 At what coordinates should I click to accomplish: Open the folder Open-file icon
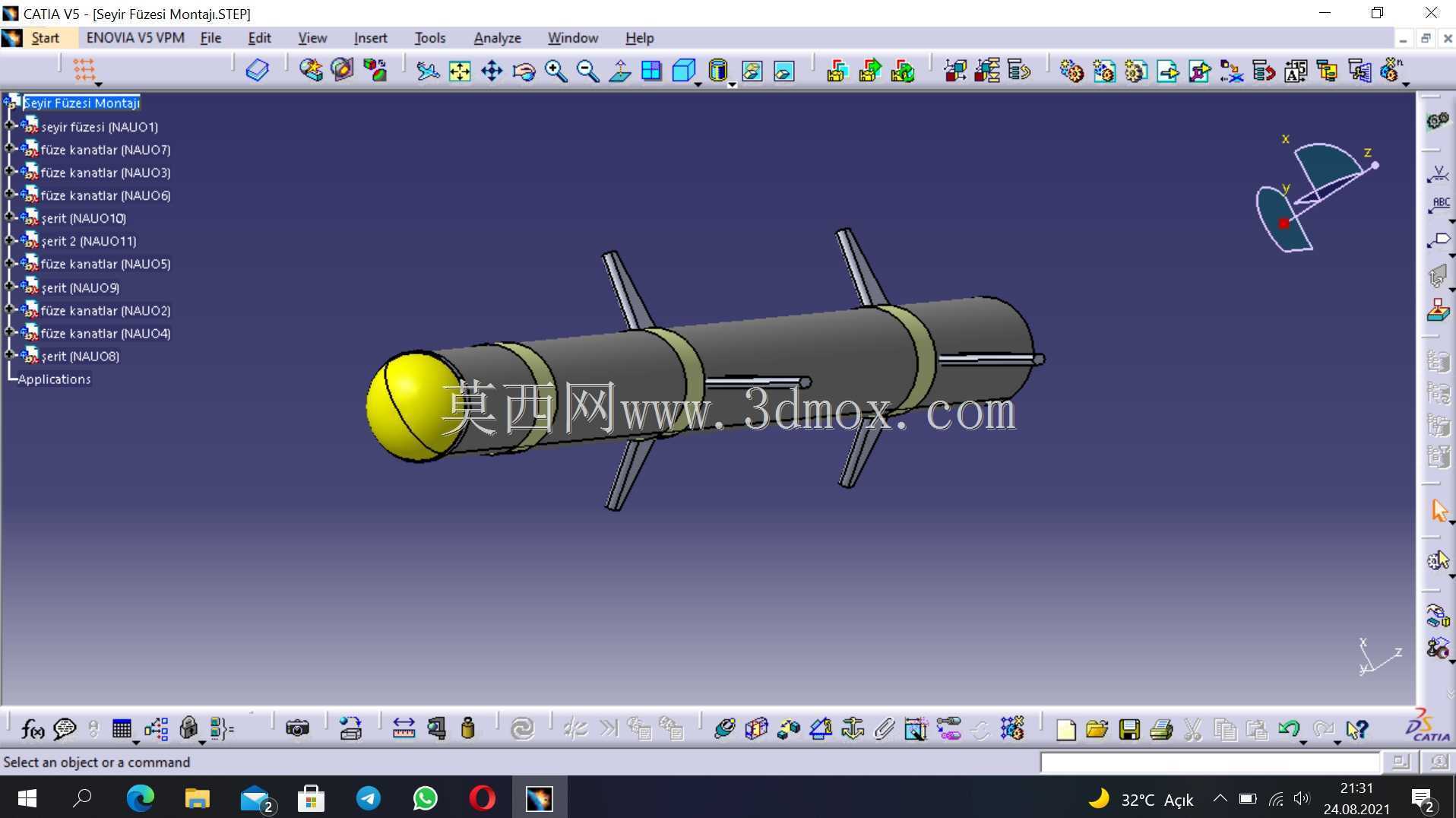pos(1097,730)
